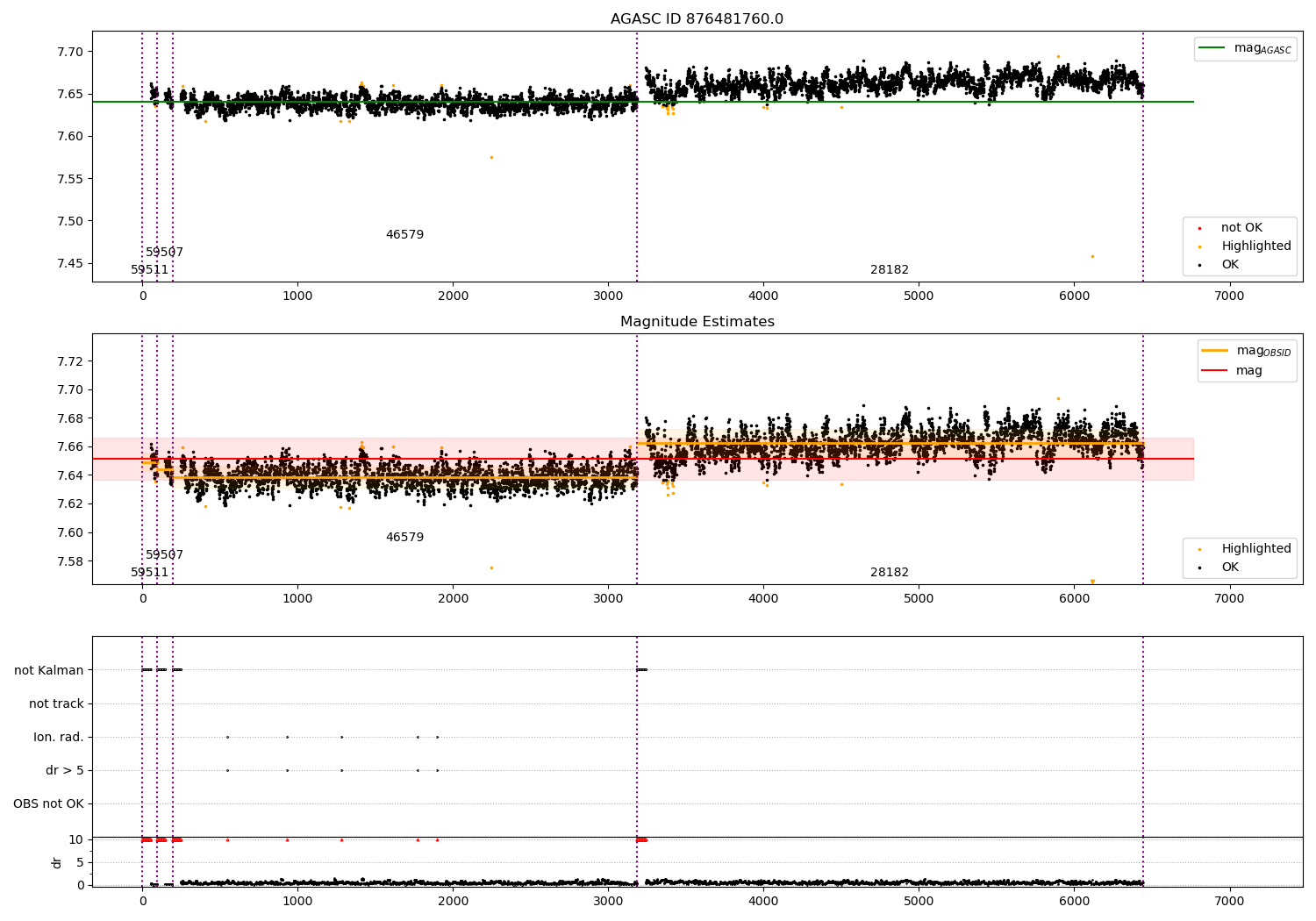
Task: Click the 7.45 tick label in top plot
Action: point(68,264)
